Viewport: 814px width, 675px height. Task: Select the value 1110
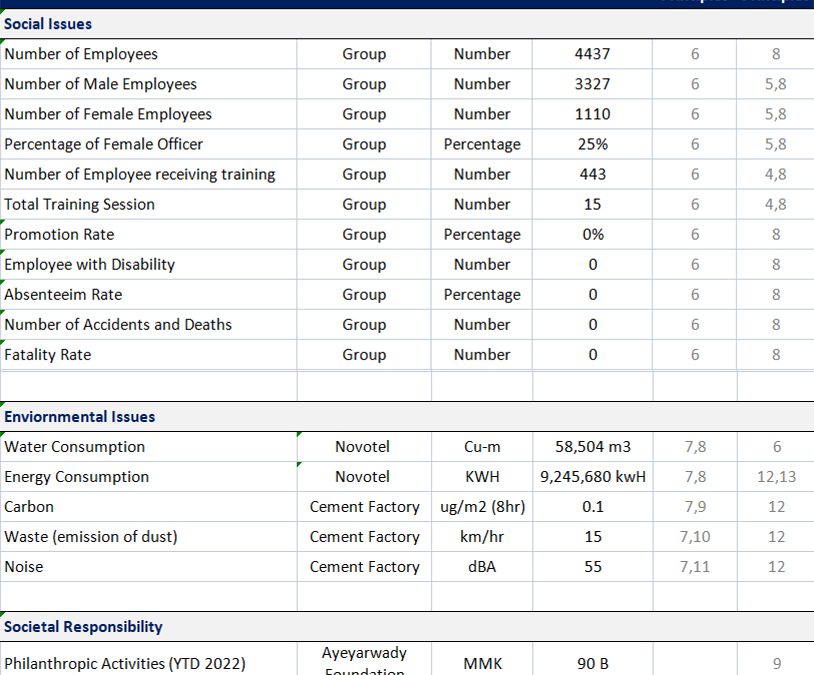(x=592, y=114)
